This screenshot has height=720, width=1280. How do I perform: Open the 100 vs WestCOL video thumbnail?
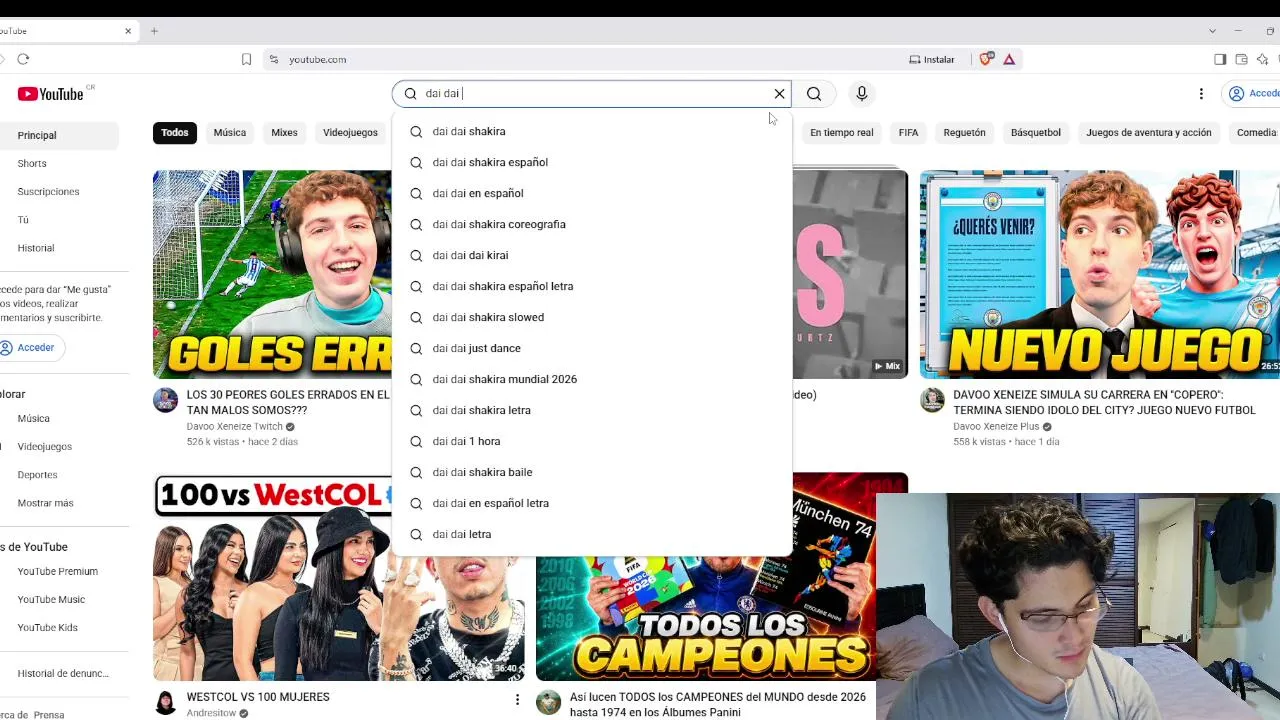click(x=338, y=577)
